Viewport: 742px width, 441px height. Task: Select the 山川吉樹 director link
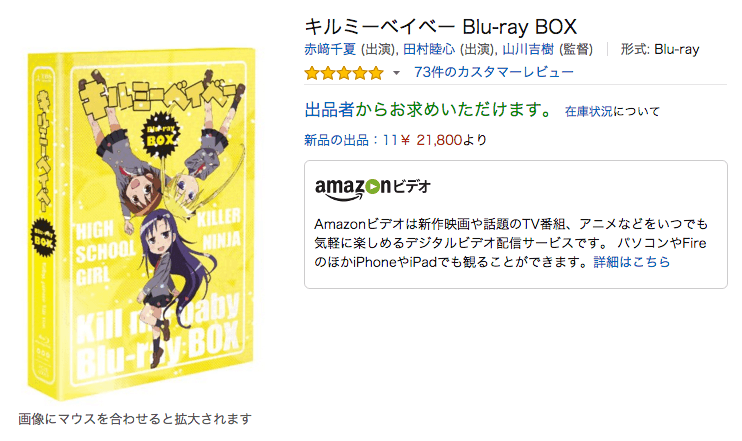[x=528, y=49]
